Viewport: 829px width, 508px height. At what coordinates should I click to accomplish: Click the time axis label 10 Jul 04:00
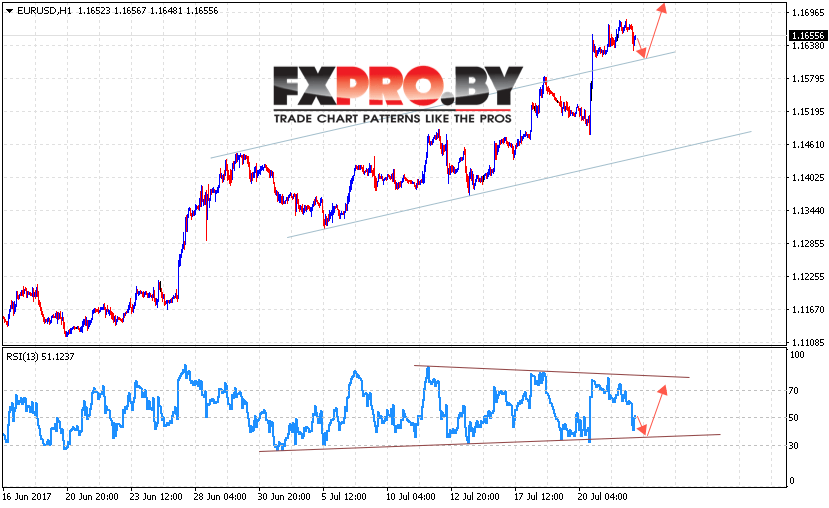coord(411,497)
